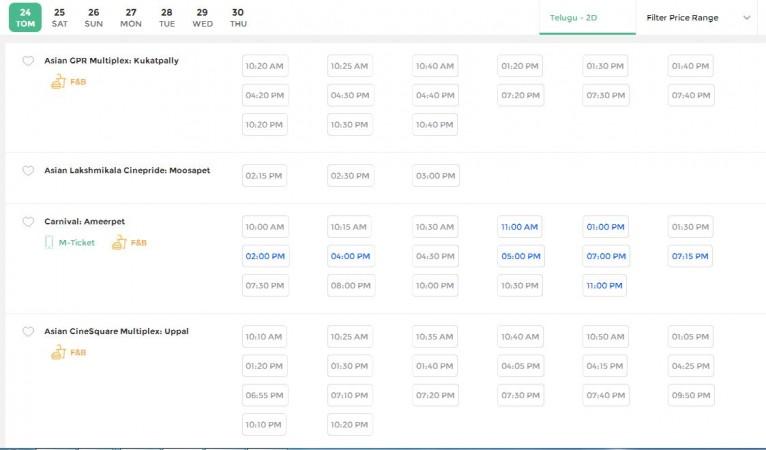This screenshot has width=766, height=450.
Task: Book 02:00 PM show at Carnival Ameerpet
Action: [x=265, y=256]
